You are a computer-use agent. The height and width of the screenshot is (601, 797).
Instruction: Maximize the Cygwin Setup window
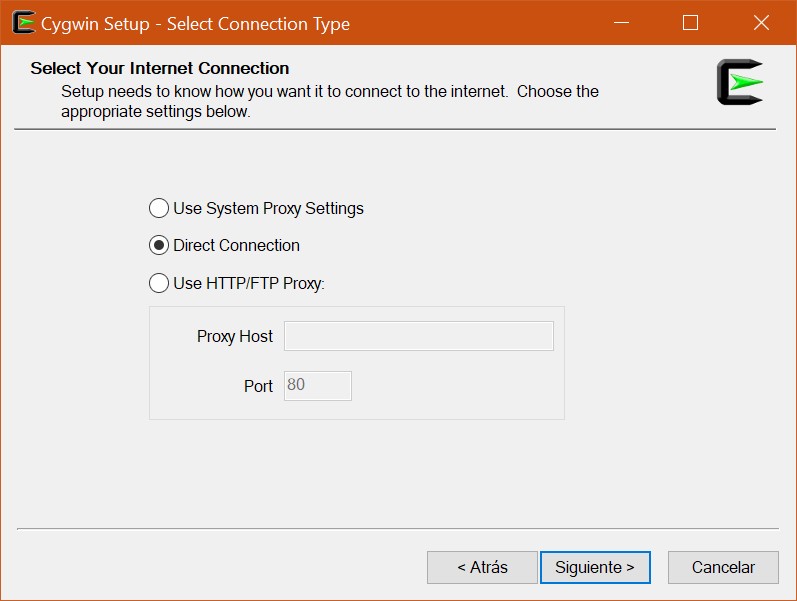[x=690, y=23]
